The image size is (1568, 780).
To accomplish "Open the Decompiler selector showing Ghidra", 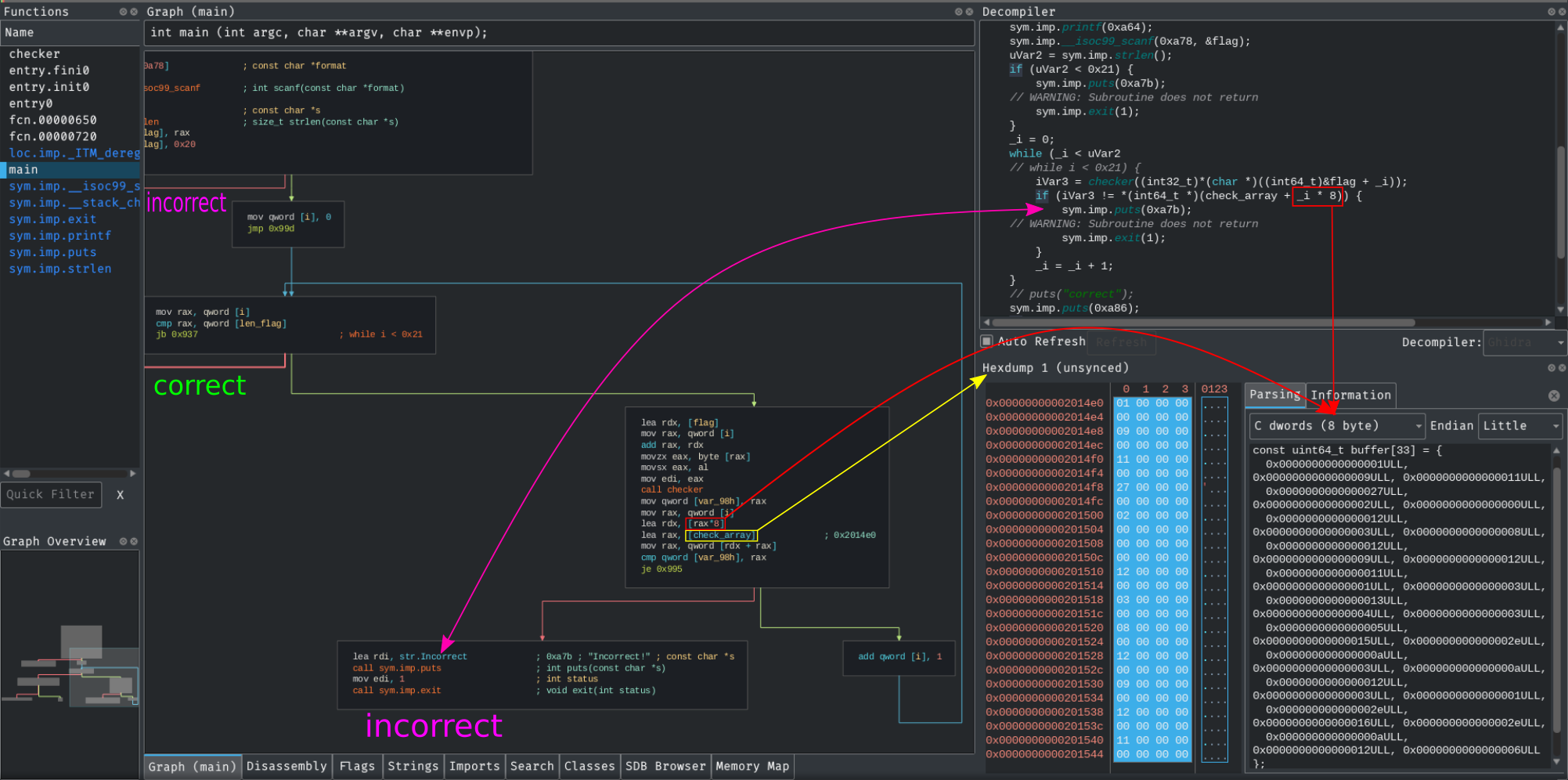I will coord(1525,342).
